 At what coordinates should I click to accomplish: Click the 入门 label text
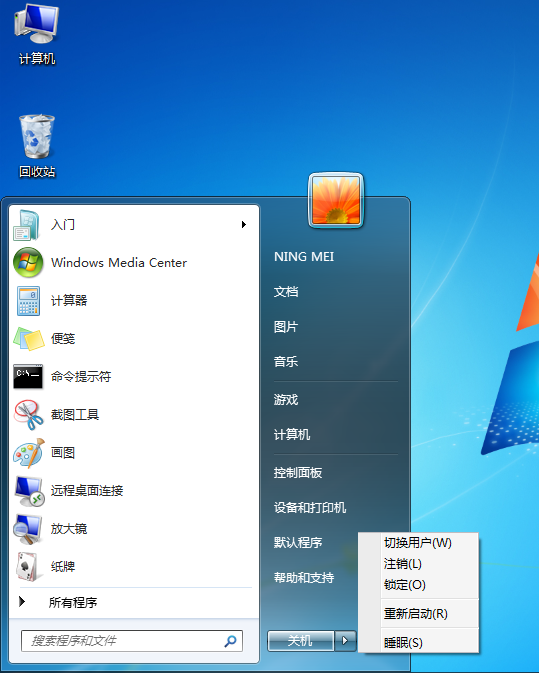coord(63,224)
